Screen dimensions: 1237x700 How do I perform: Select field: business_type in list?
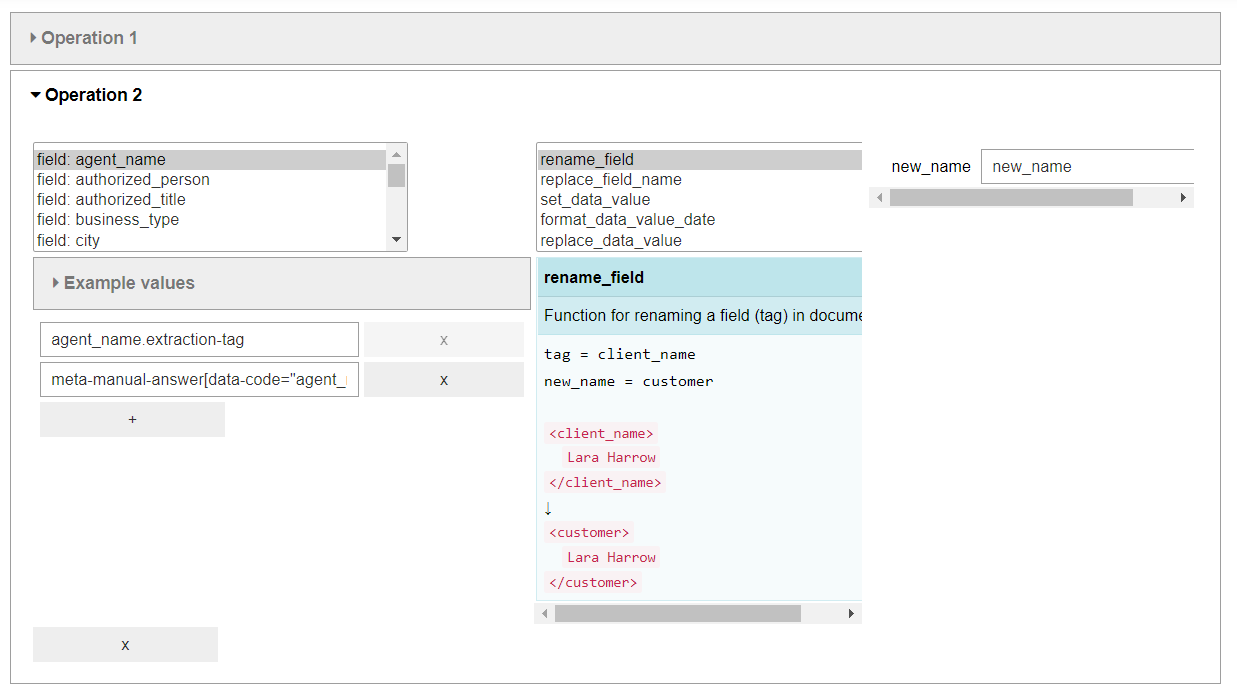tap(210, 219)
